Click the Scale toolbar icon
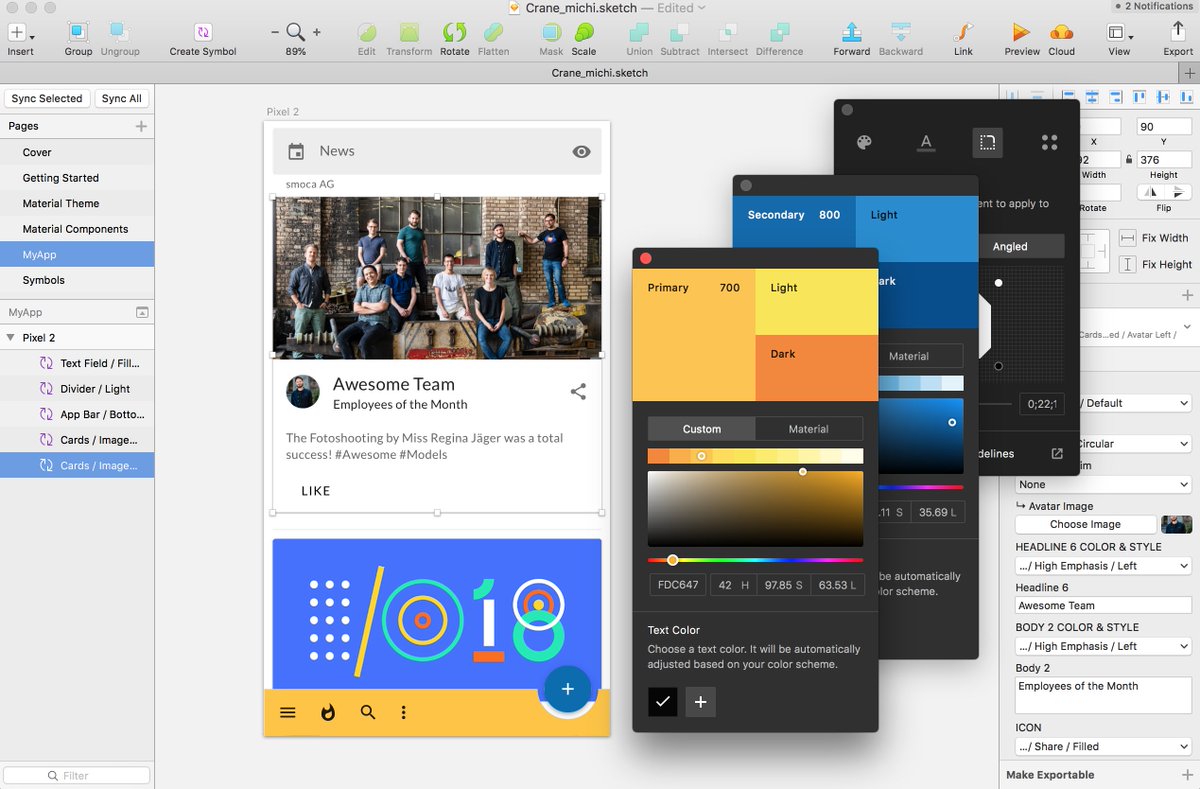1200x789 pixels. coord(584,33)
